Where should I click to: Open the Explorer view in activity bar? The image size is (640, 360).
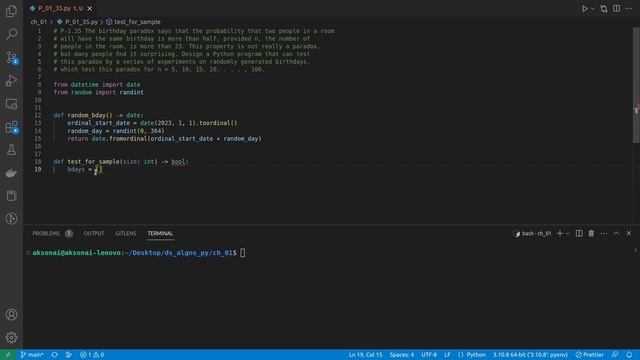click(11, 11)
